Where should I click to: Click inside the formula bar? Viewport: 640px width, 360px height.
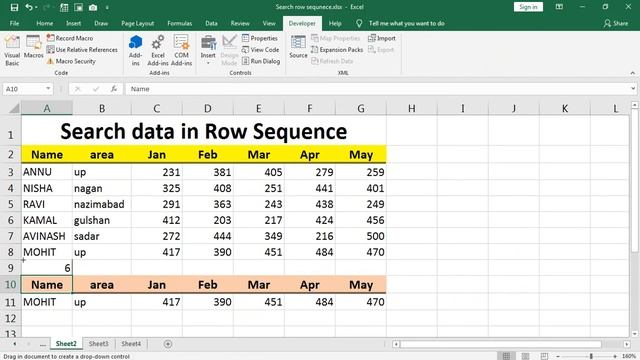378,89
